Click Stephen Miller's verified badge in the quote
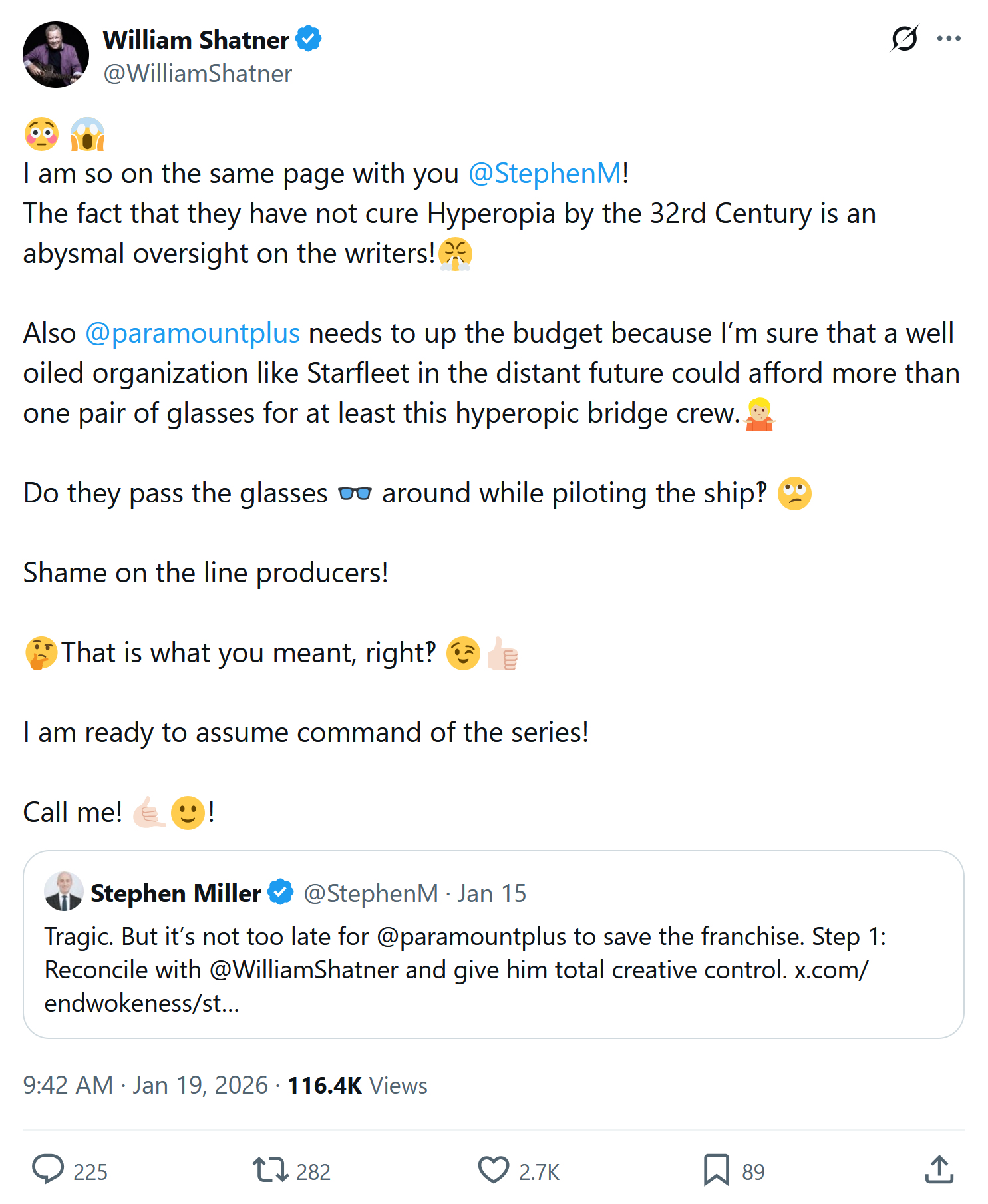The image size is (988, 1204). 281,893
